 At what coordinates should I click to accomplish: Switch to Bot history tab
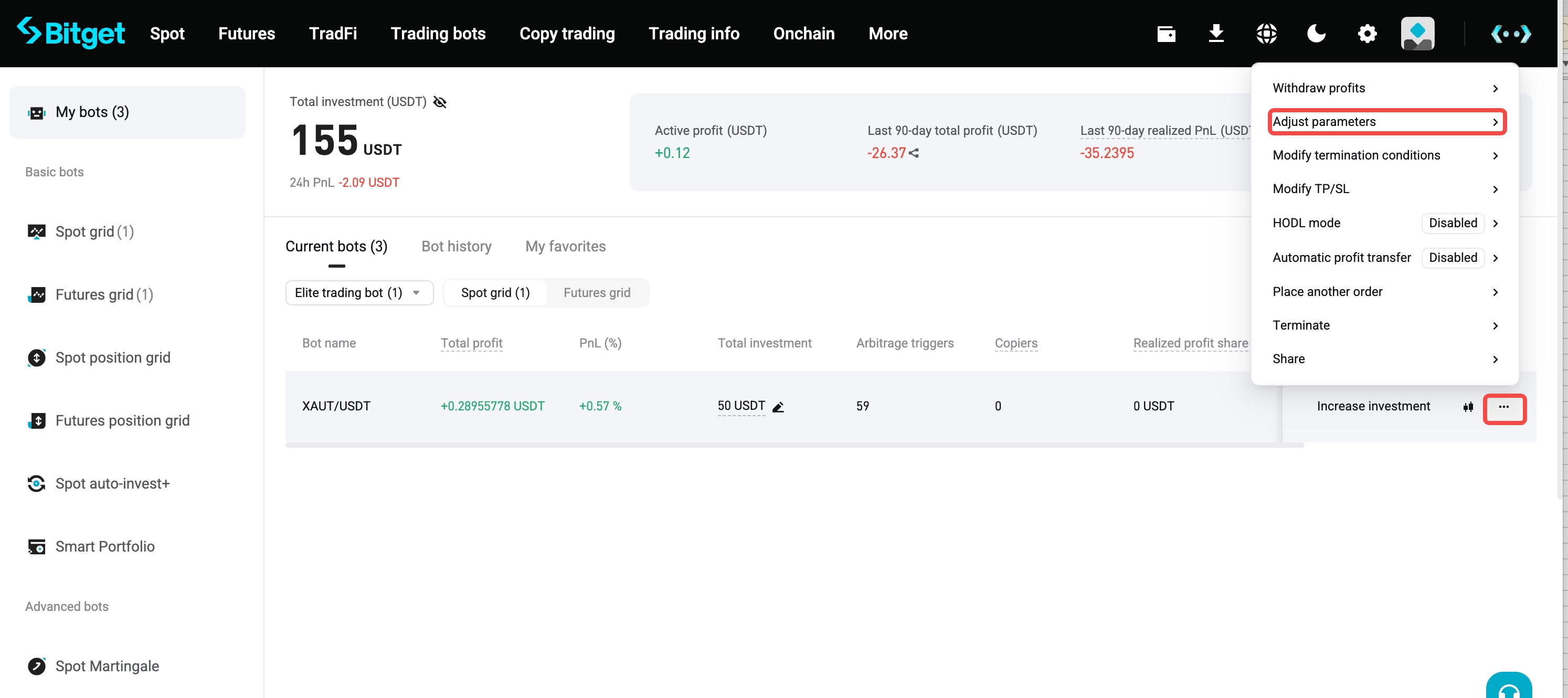456,247
